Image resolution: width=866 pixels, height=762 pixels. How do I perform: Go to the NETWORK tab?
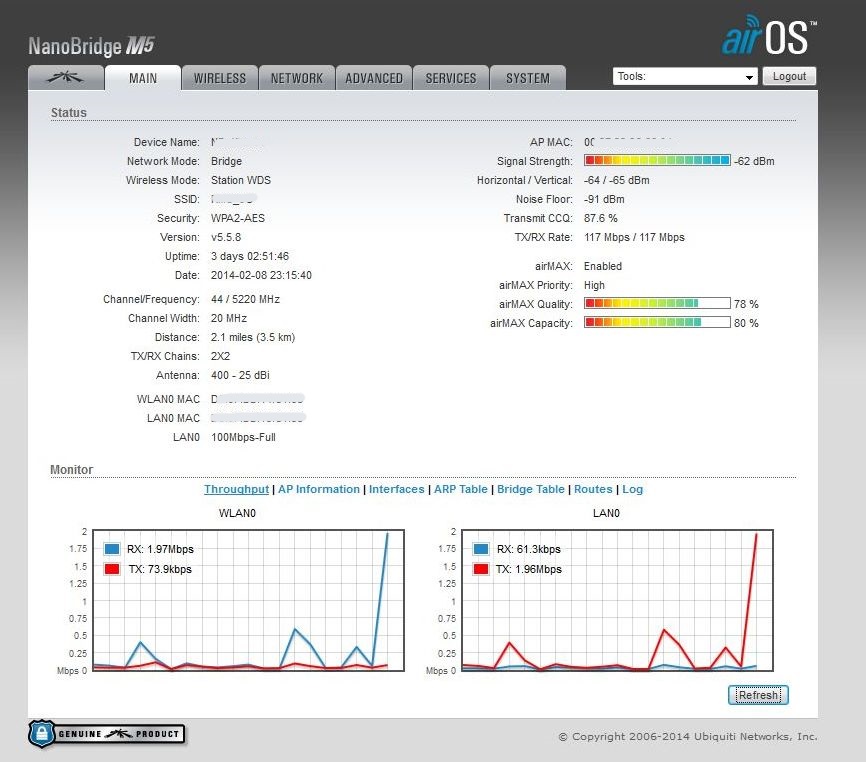[x=297, y=78]
